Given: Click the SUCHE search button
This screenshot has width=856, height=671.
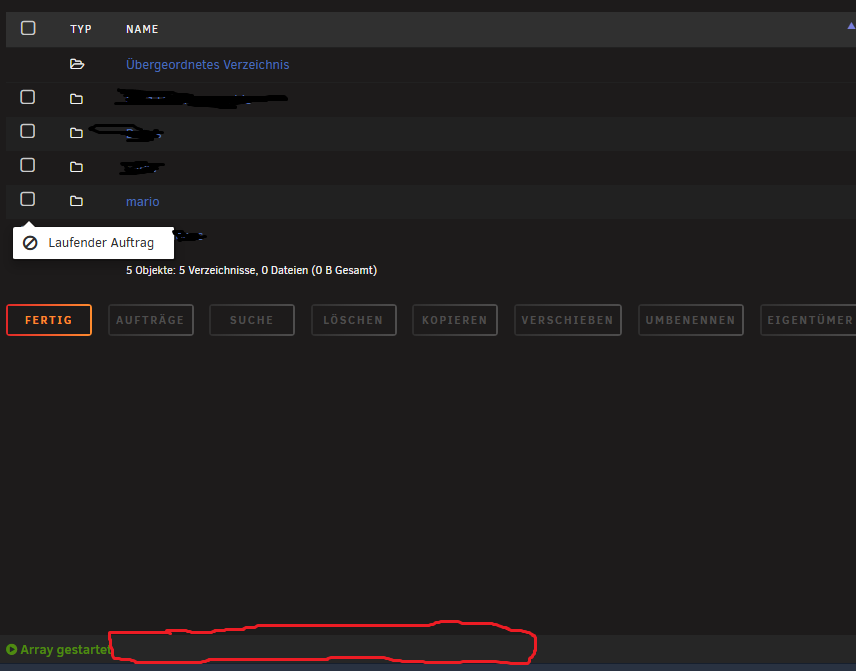Looking at the screenshot, I should [252, 320].
